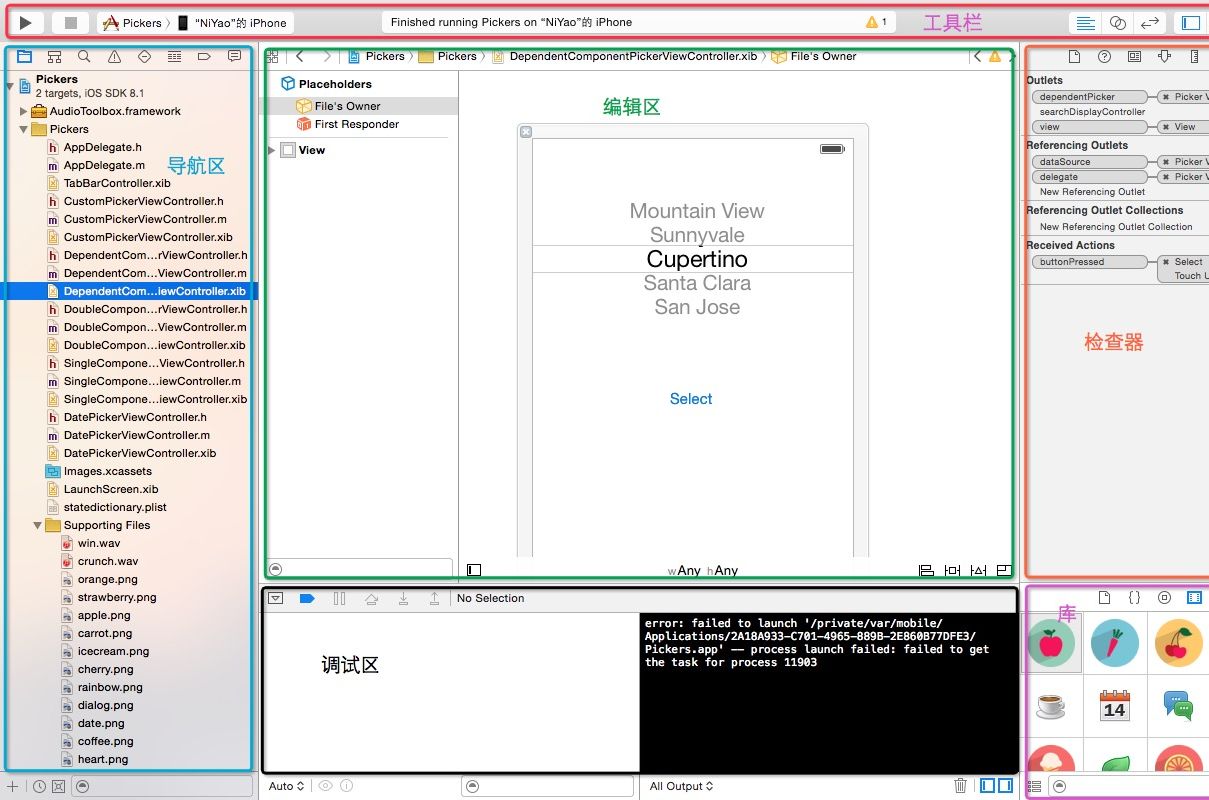Screen dimensions: 1209x800
Task: Click the warning count in the activity status
Action: 876,22
